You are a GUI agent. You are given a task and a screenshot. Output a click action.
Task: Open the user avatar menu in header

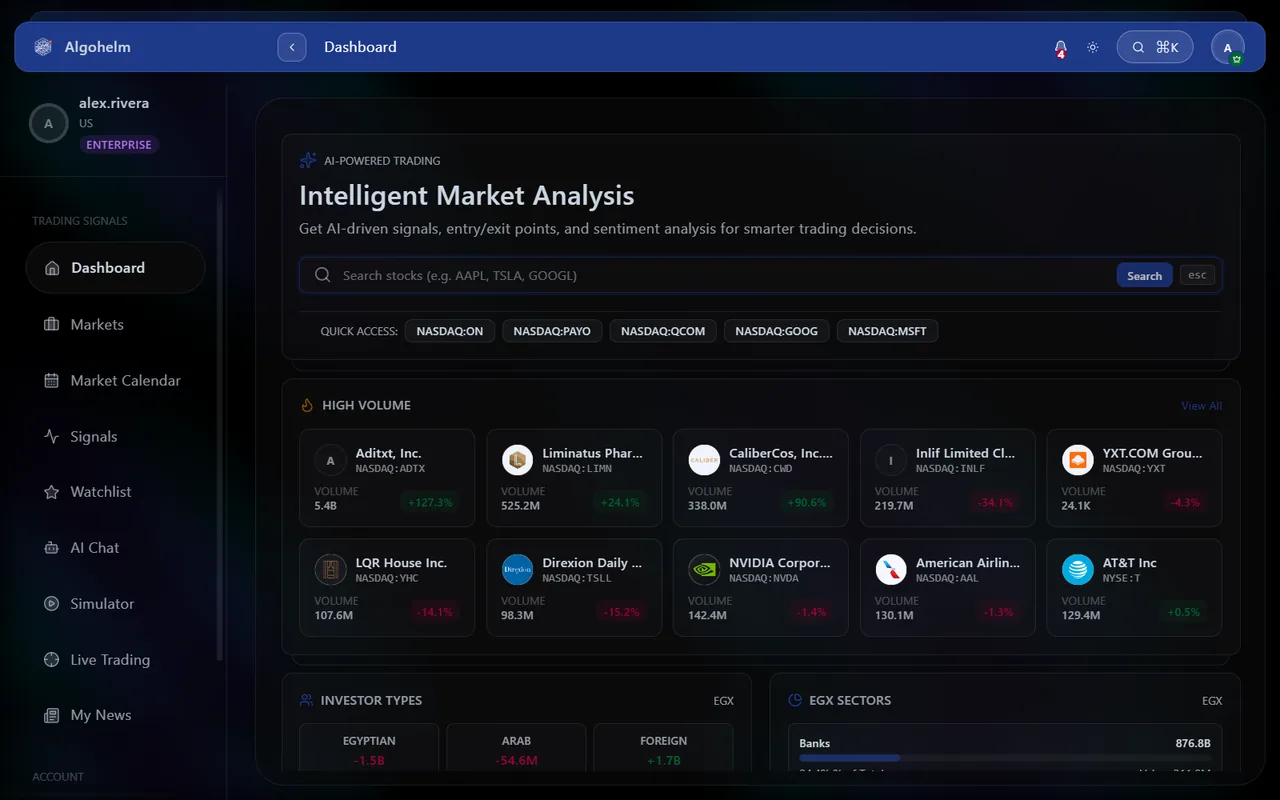[x=1228, y=47]
